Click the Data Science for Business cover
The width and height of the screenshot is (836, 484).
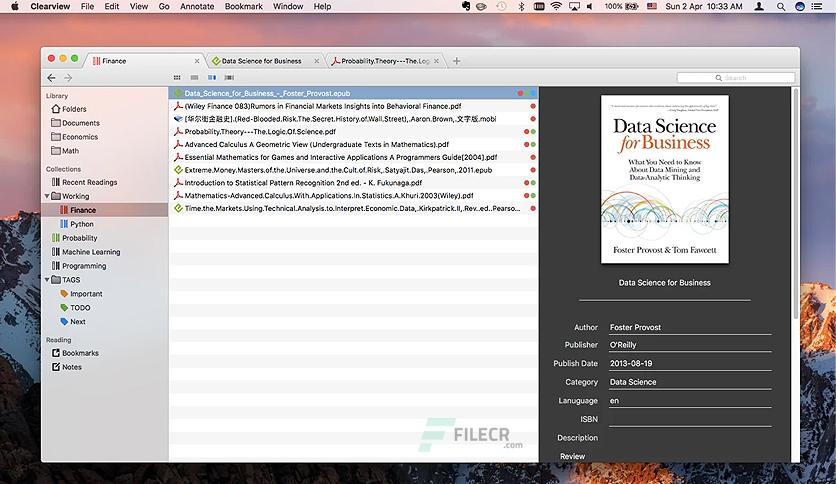[x=664, y=179]
